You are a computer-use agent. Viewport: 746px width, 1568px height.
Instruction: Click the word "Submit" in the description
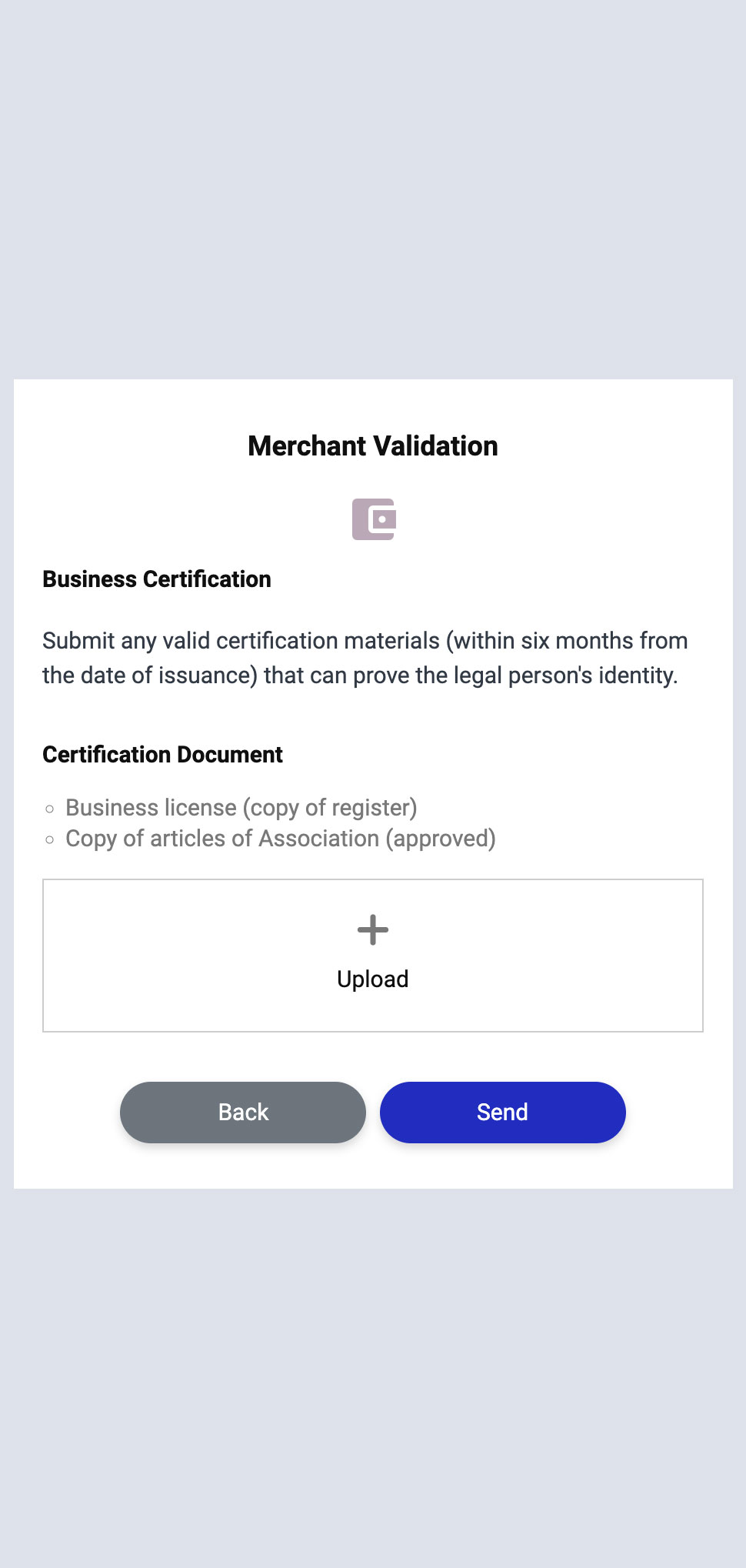coord(78,641)
